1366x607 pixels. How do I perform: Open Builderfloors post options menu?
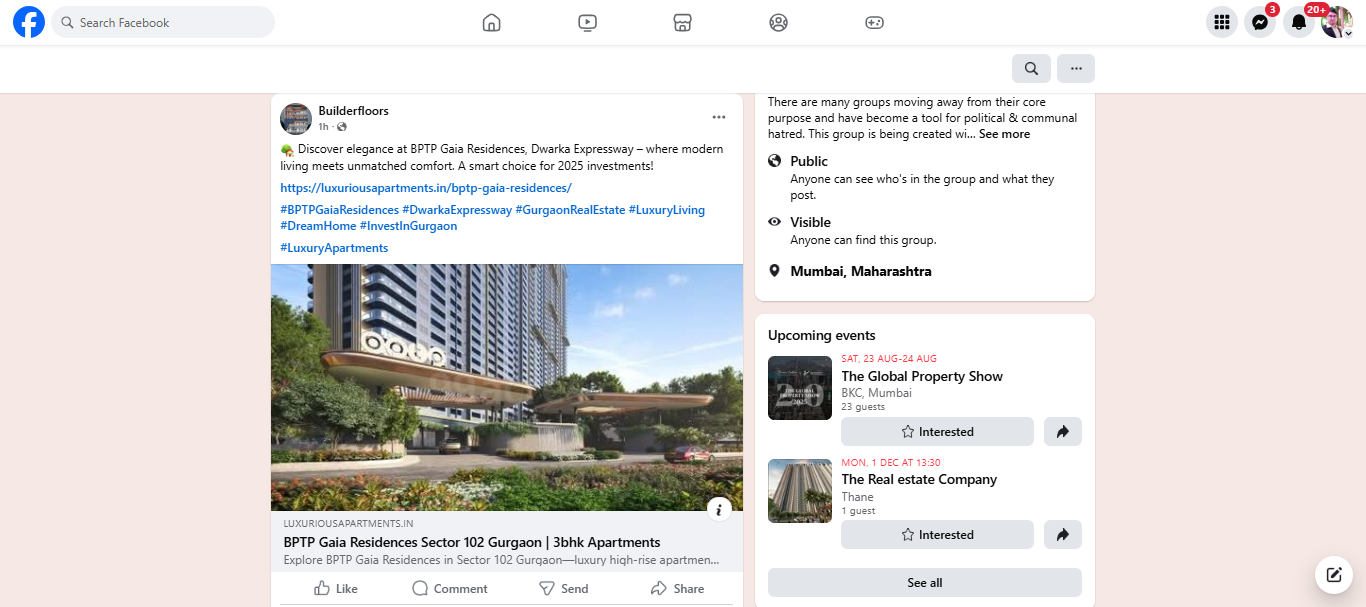[x=719, y=117]
